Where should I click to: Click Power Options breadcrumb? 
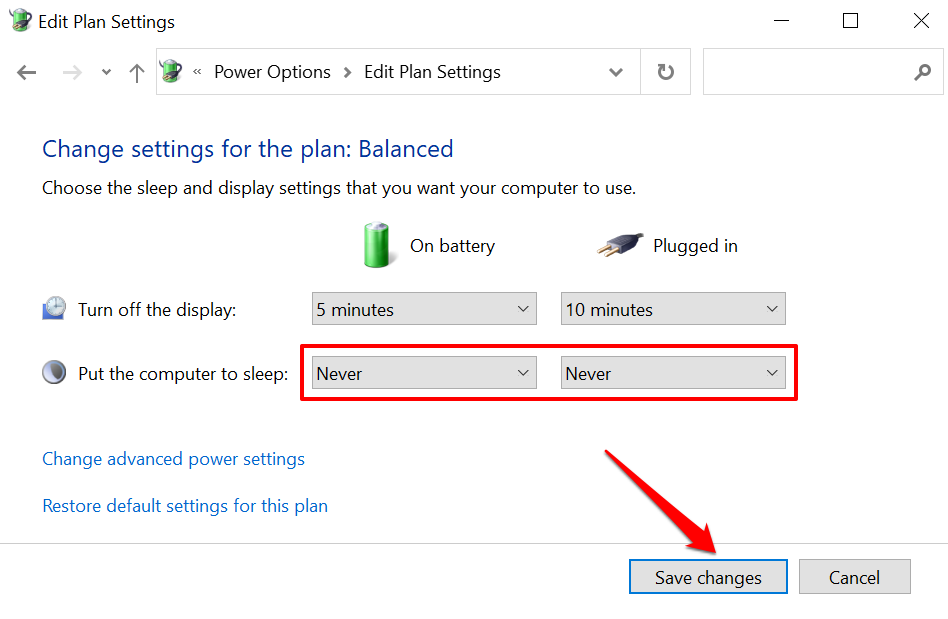[x=272, y=72]
